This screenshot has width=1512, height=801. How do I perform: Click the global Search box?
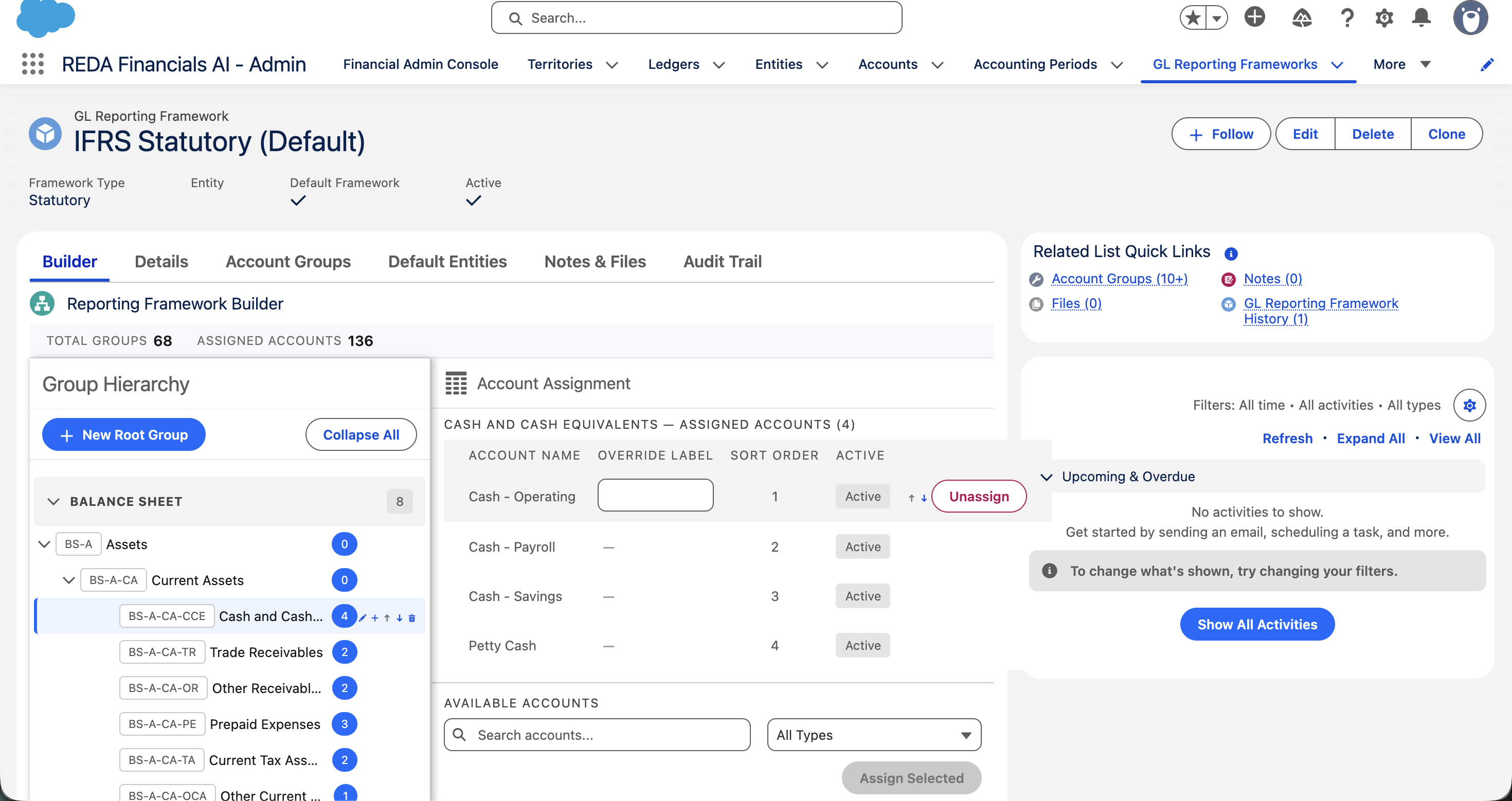(696, 17)
